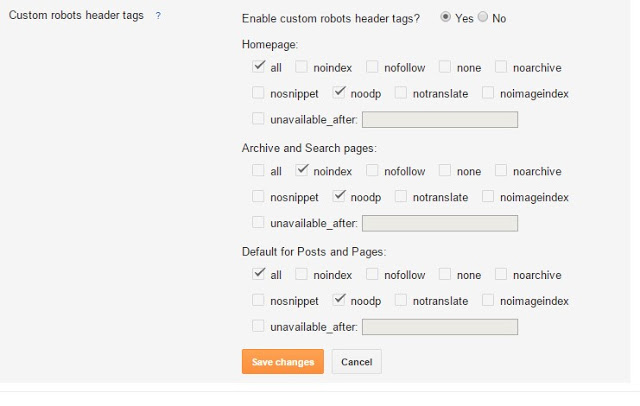Screen dimensions: 640x406
Task: Open the Custom robots header tags help icon
Action: pyautogui.click(x=158, y=16)
